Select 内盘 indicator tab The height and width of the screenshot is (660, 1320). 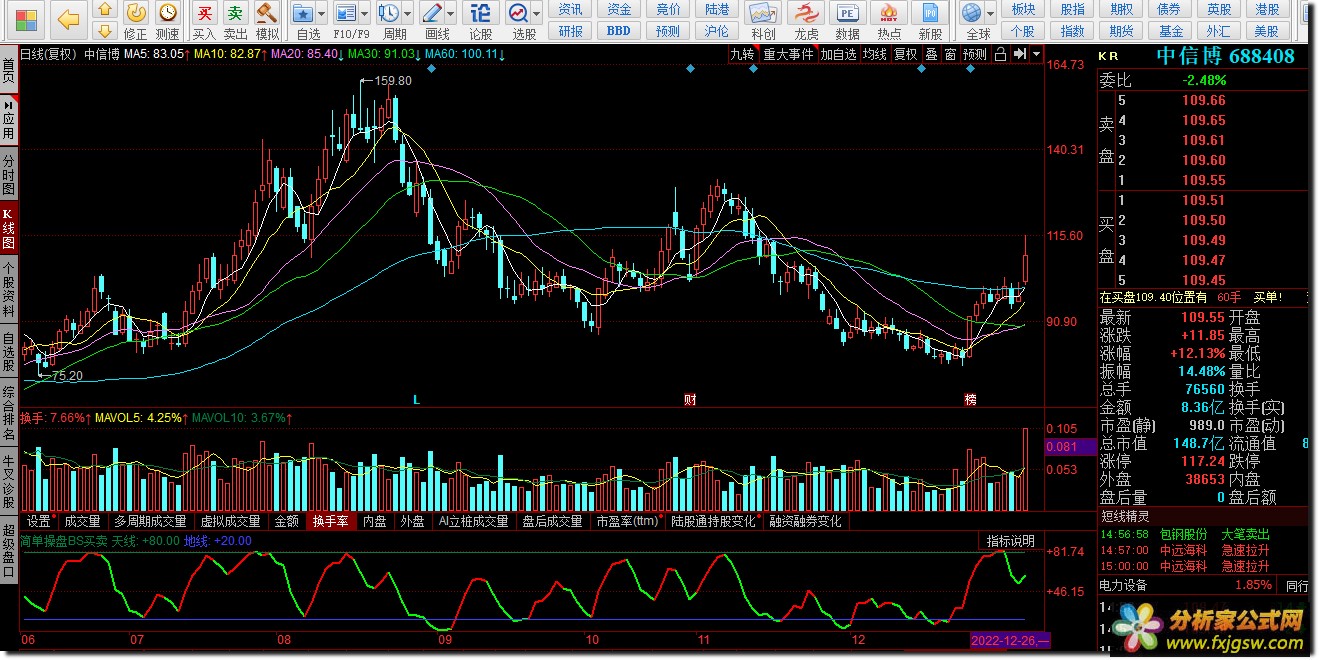pyautogui.click(x=375, y=521)
